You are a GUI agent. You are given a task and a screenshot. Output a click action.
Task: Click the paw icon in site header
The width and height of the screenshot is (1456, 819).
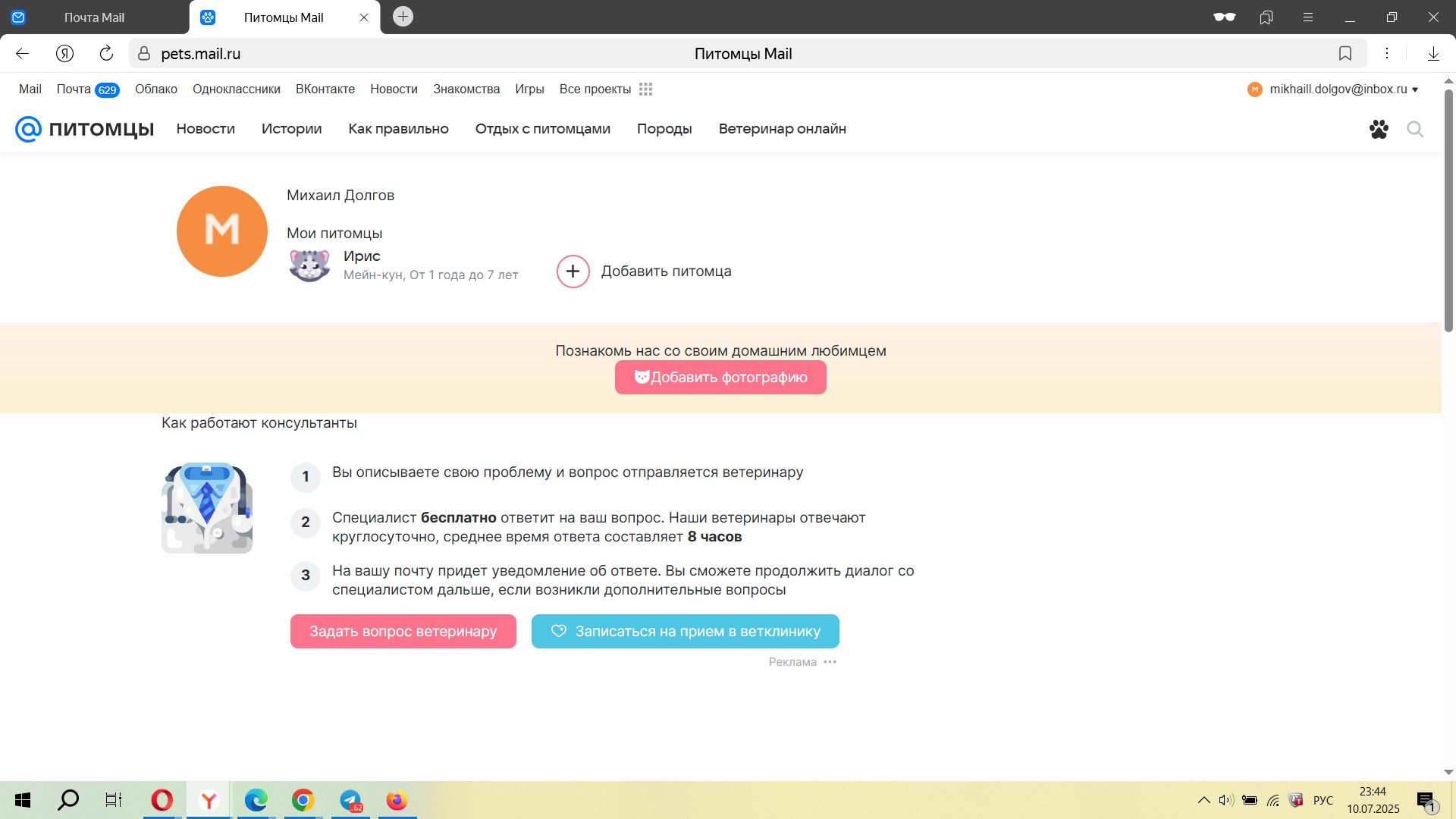[1379, 129]
